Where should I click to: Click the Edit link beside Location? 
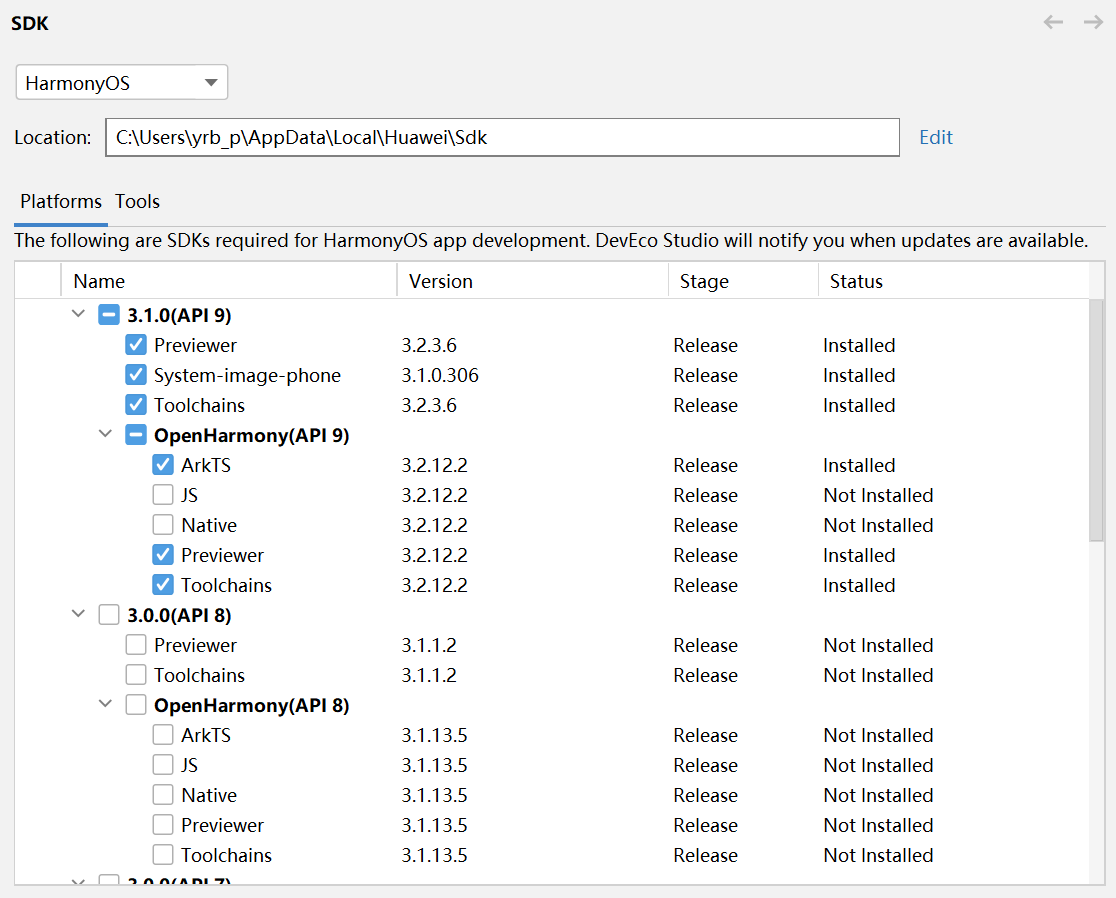935,137
